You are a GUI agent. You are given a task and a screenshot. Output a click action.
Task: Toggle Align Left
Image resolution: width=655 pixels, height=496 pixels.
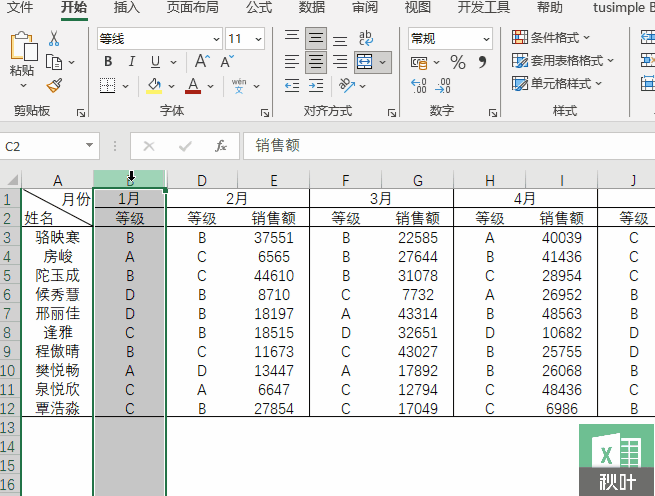click(x=292, y=62)
